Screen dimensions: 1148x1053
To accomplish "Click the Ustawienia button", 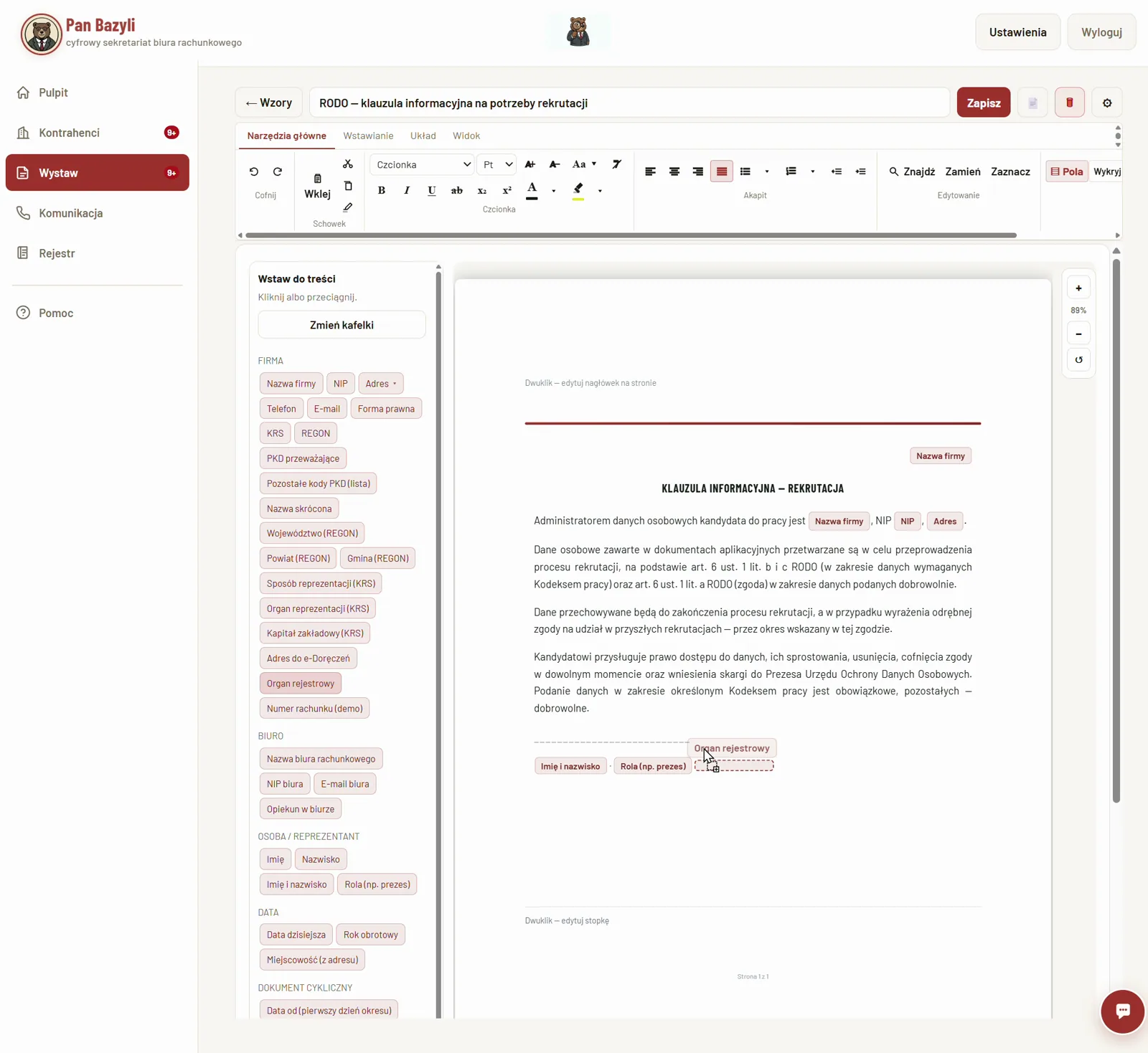I will coord(1017,32).
